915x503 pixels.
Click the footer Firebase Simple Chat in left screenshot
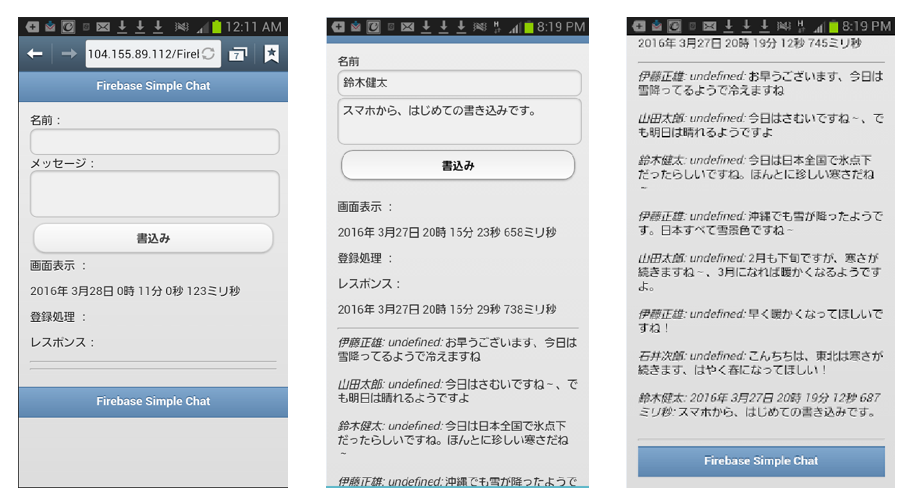pos(153,401)
